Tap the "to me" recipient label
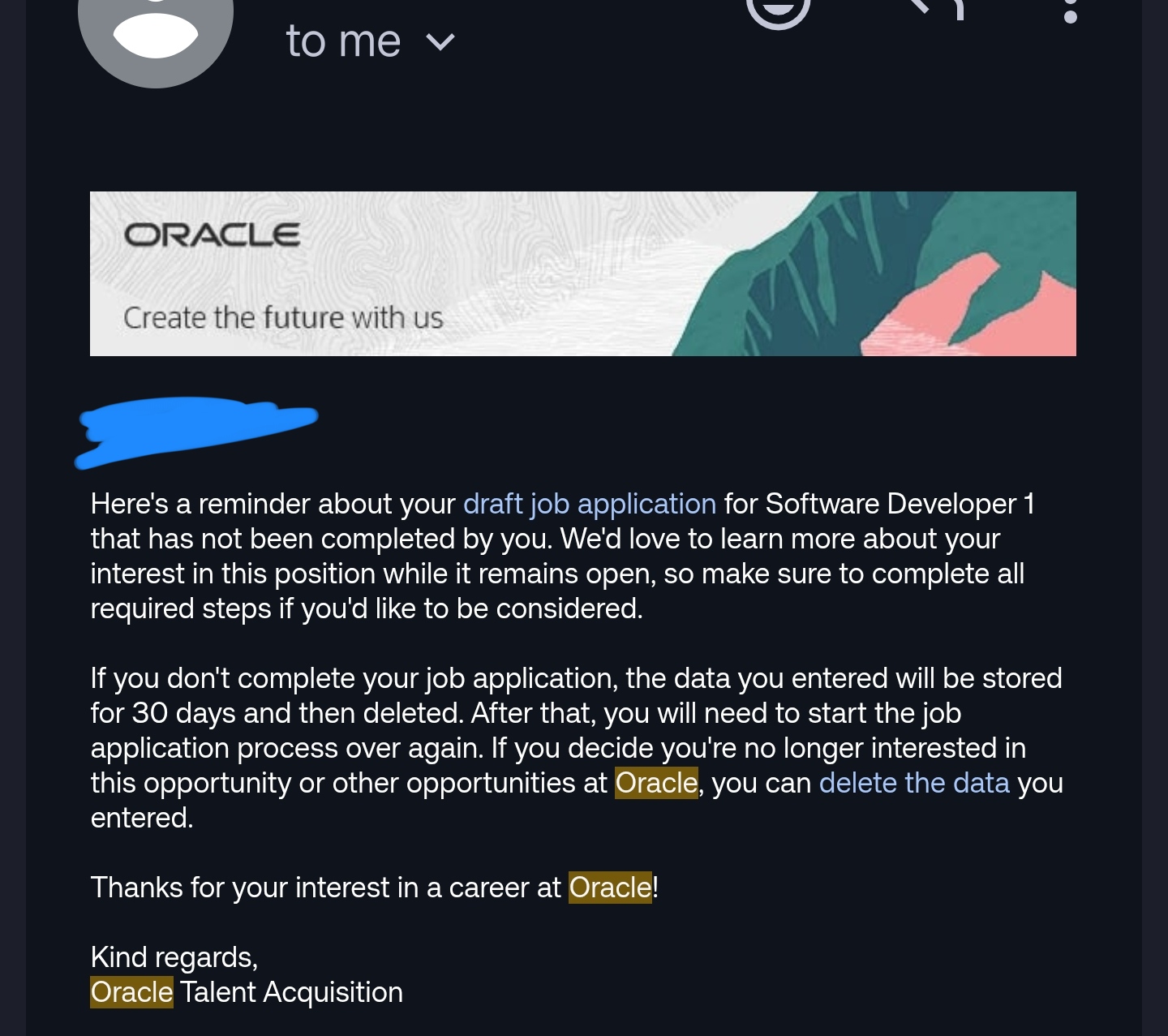 [343, 42]
